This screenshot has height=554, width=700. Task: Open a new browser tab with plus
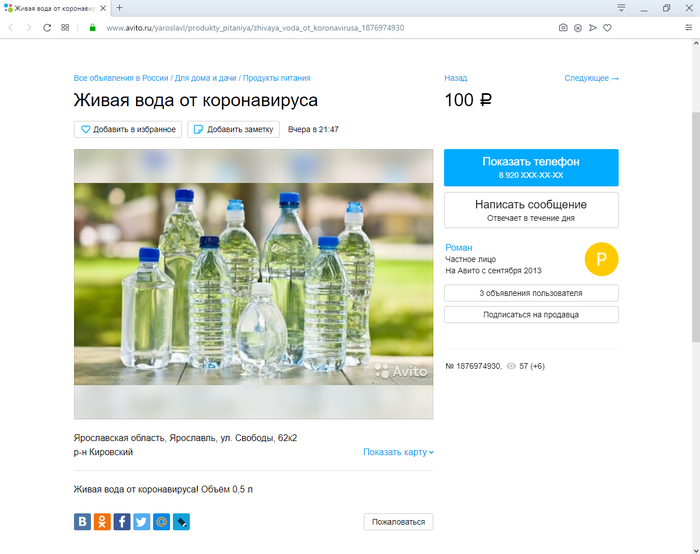click(119, 8)
